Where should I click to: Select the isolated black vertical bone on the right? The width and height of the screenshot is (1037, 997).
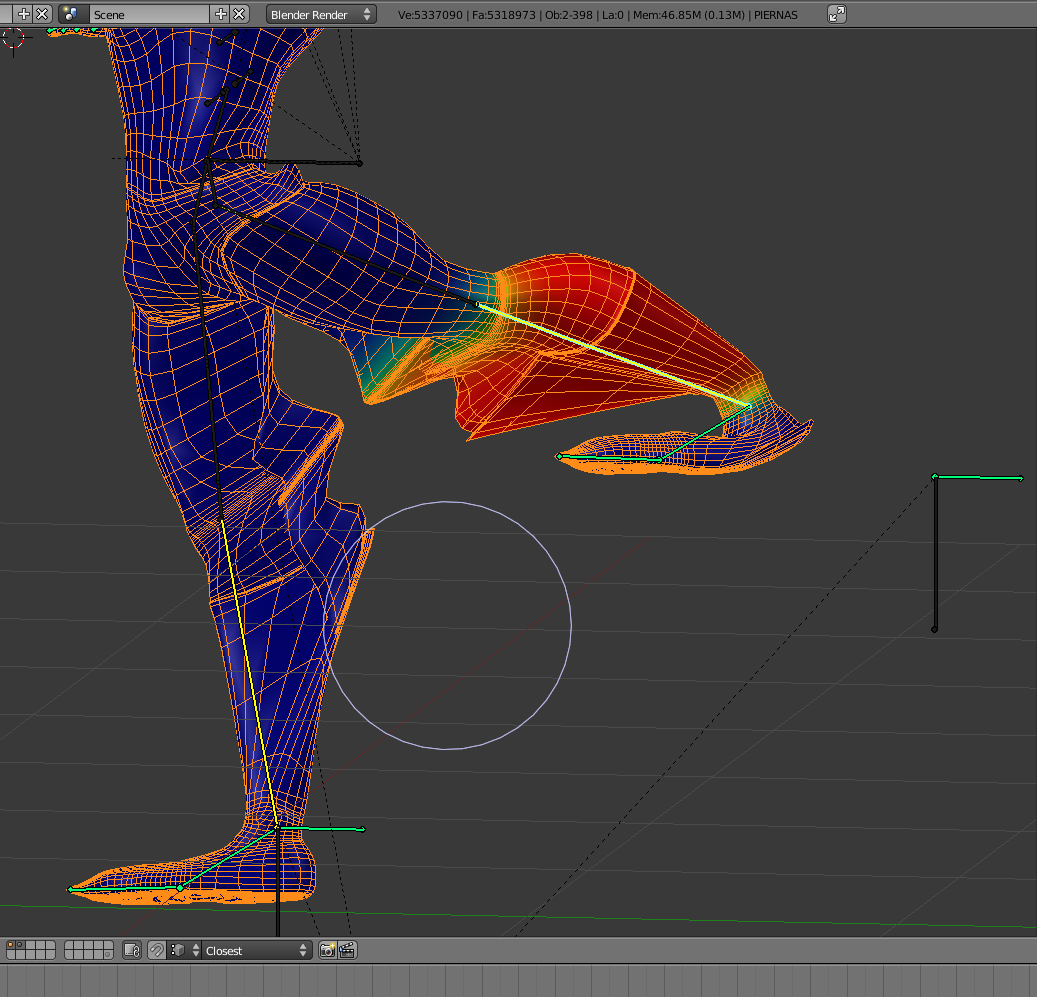935,553
